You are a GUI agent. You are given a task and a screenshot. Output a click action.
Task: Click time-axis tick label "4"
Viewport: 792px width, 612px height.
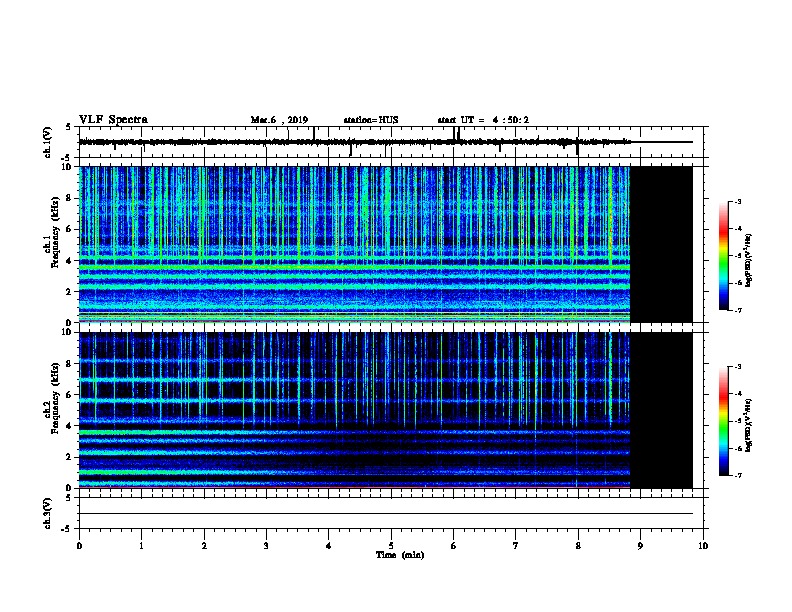tap(329, 546)
